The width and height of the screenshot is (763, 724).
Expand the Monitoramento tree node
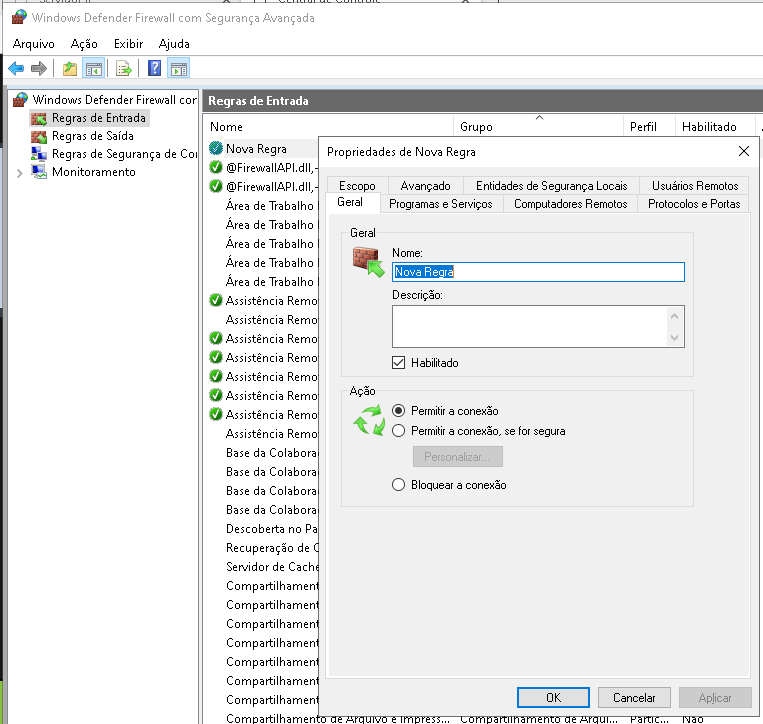(19, 173)
